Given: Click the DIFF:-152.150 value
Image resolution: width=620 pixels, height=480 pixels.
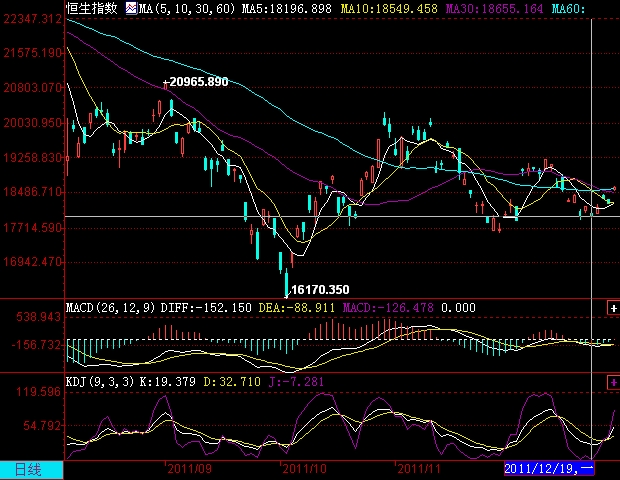Looking at the screenshot, I should click(206, 308).
